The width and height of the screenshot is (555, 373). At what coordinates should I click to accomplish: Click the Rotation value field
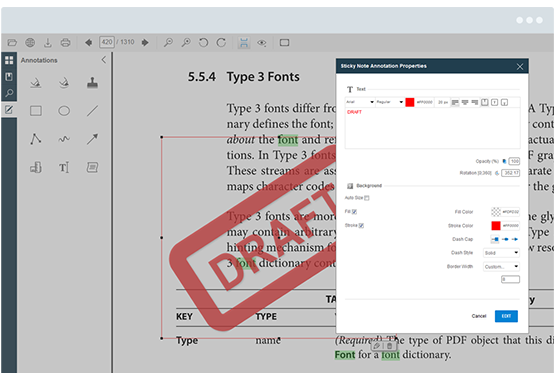pos(511,173)
